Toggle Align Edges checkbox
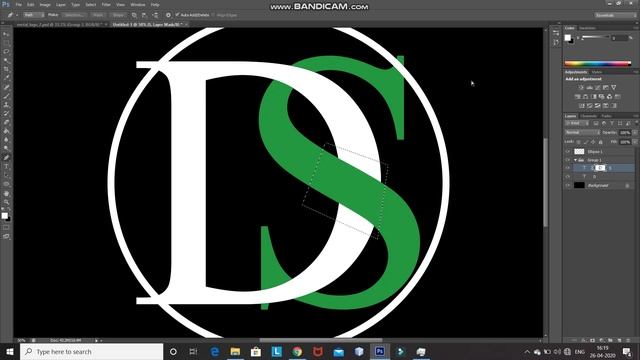640x360 pixels. (x=213, y=15)
